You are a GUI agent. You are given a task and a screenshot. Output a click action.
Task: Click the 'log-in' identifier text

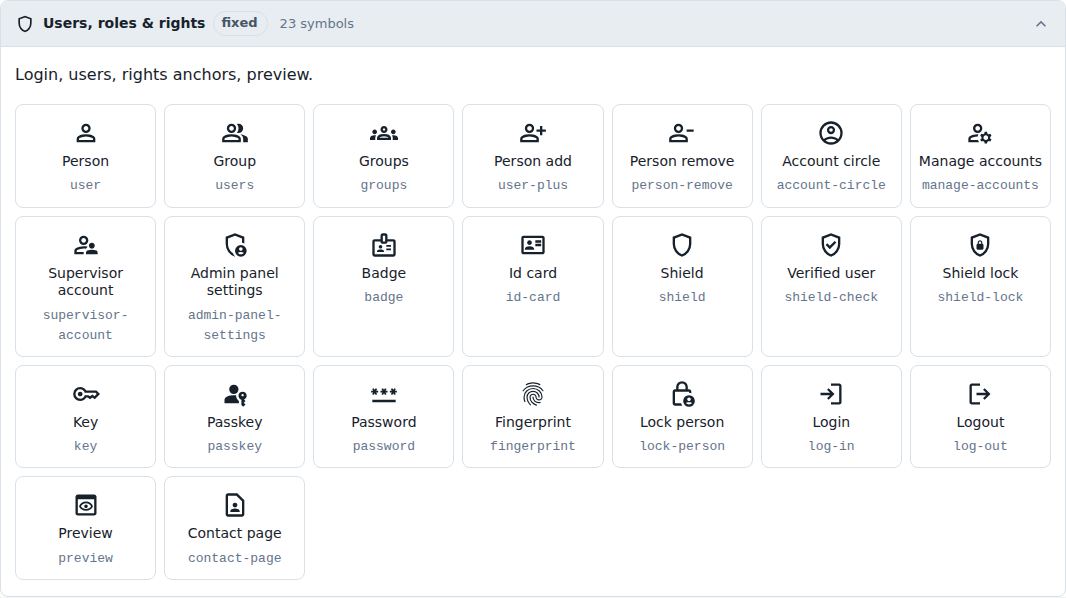click(831, 446)
